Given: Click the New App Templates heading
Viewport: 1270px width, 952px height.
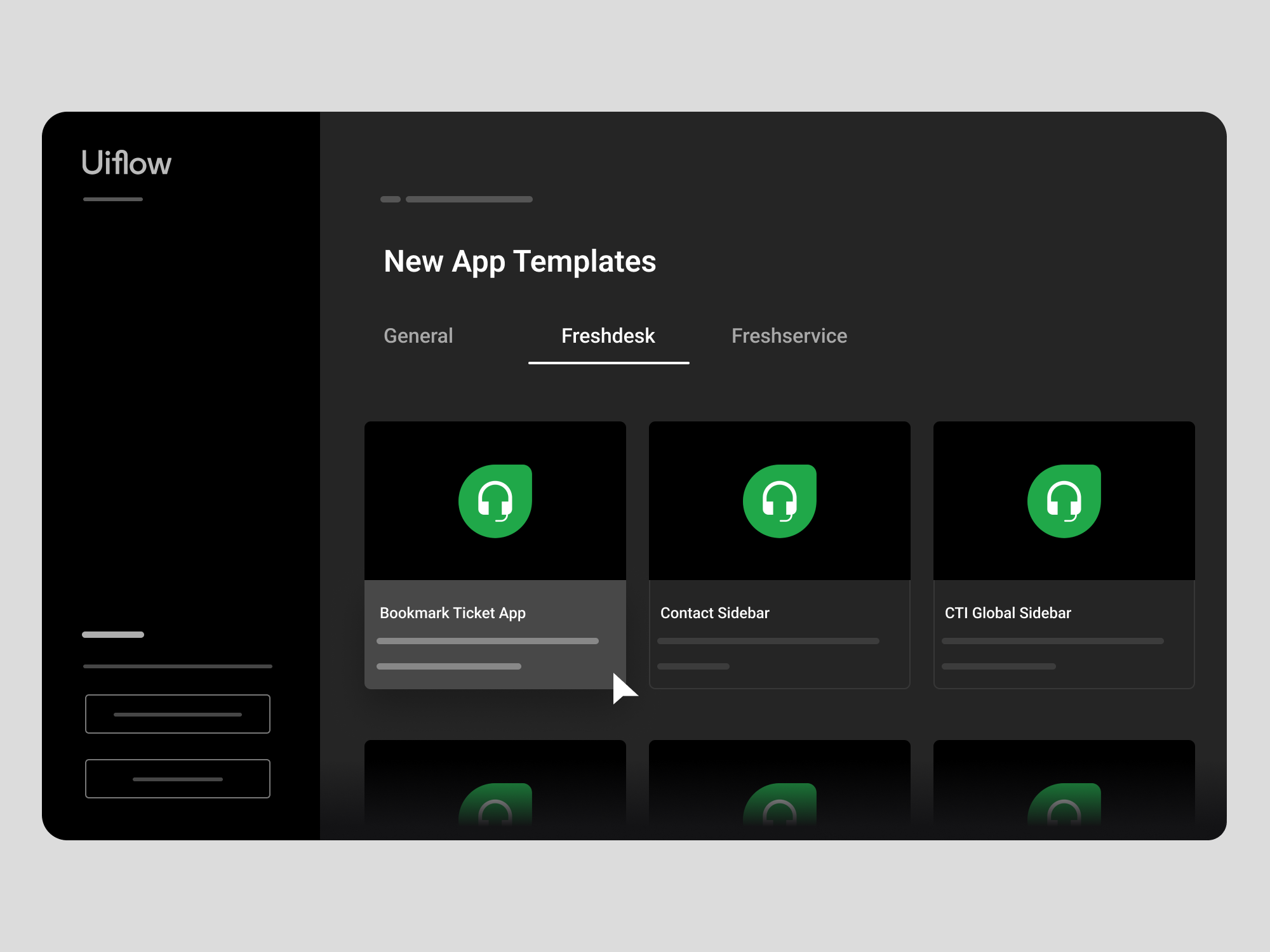Looking at the screenshot, I should 520,261.
